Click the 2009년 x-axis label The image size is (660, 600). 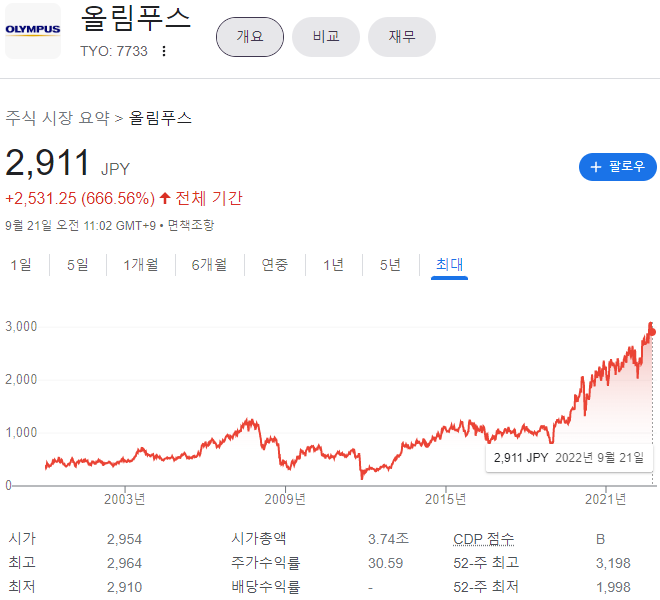(x=285, y=499)
